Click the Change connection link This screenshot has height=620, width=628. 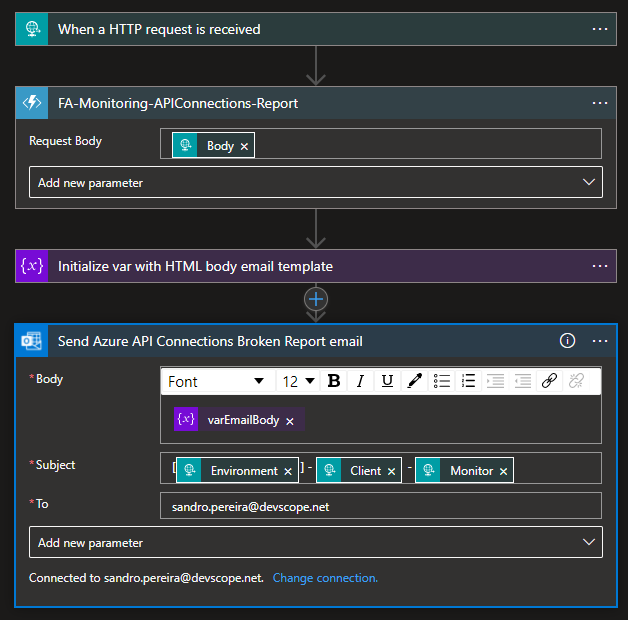325,578
